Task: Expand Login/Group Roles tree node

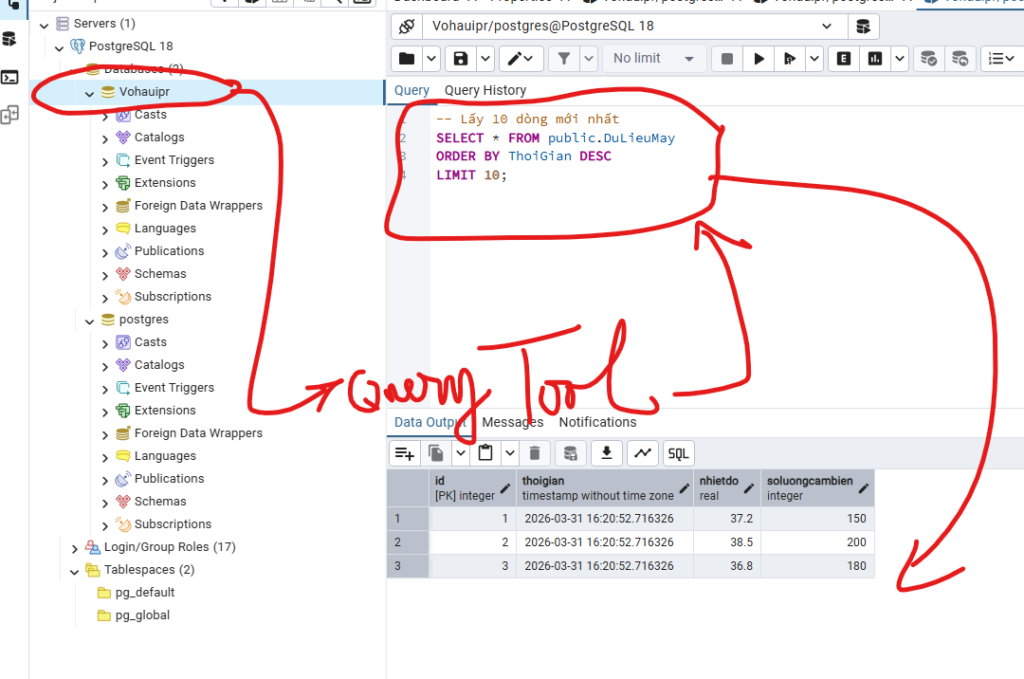Action: (75, 547)
